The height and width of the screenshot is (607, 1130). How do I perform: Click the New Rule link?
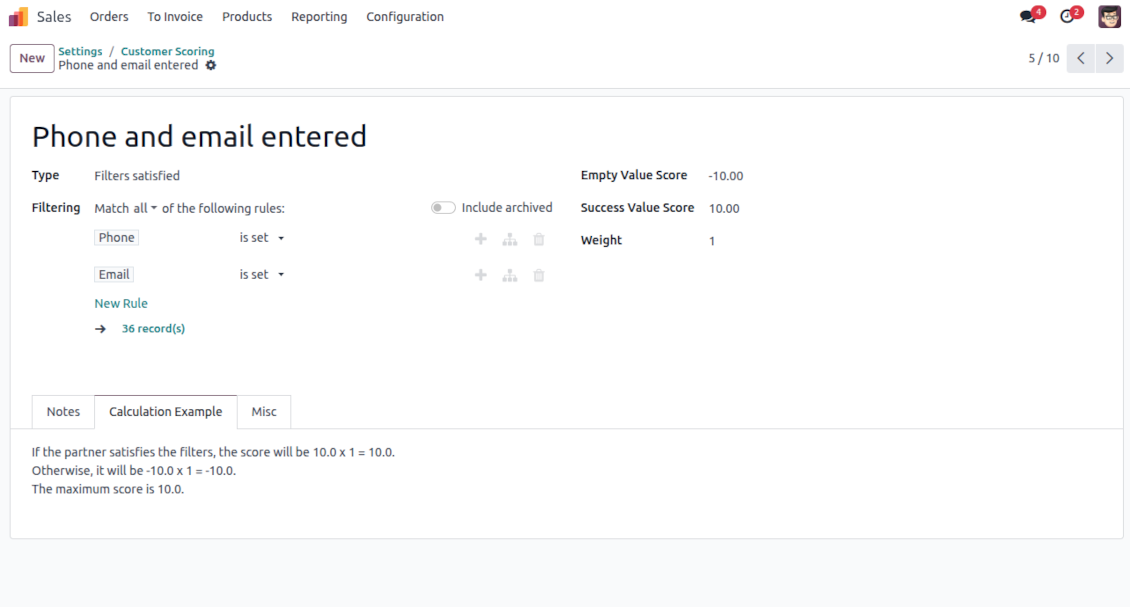121,304
